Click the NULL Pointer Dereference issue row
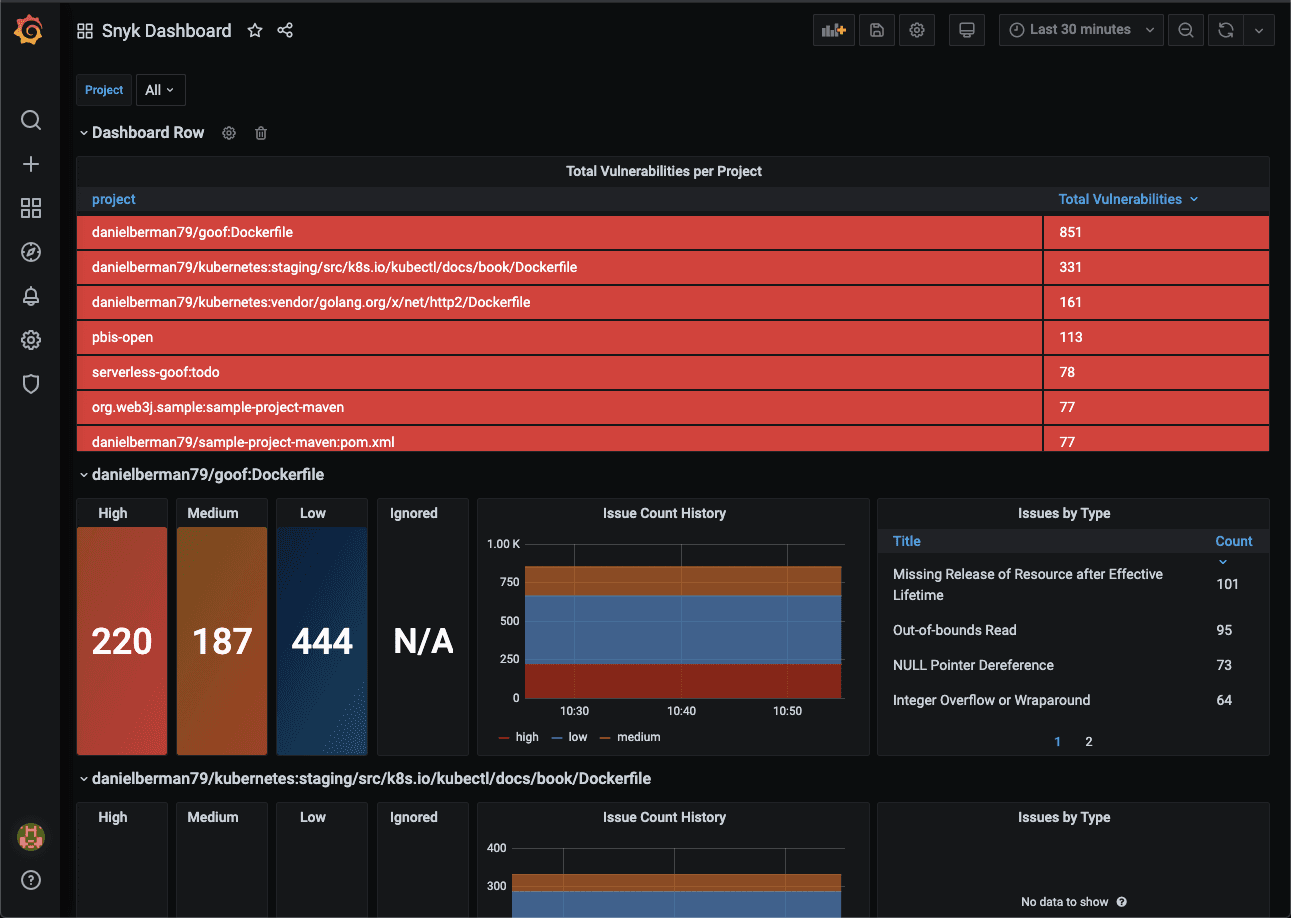Screen dimensions: 1291x918 1073,665
